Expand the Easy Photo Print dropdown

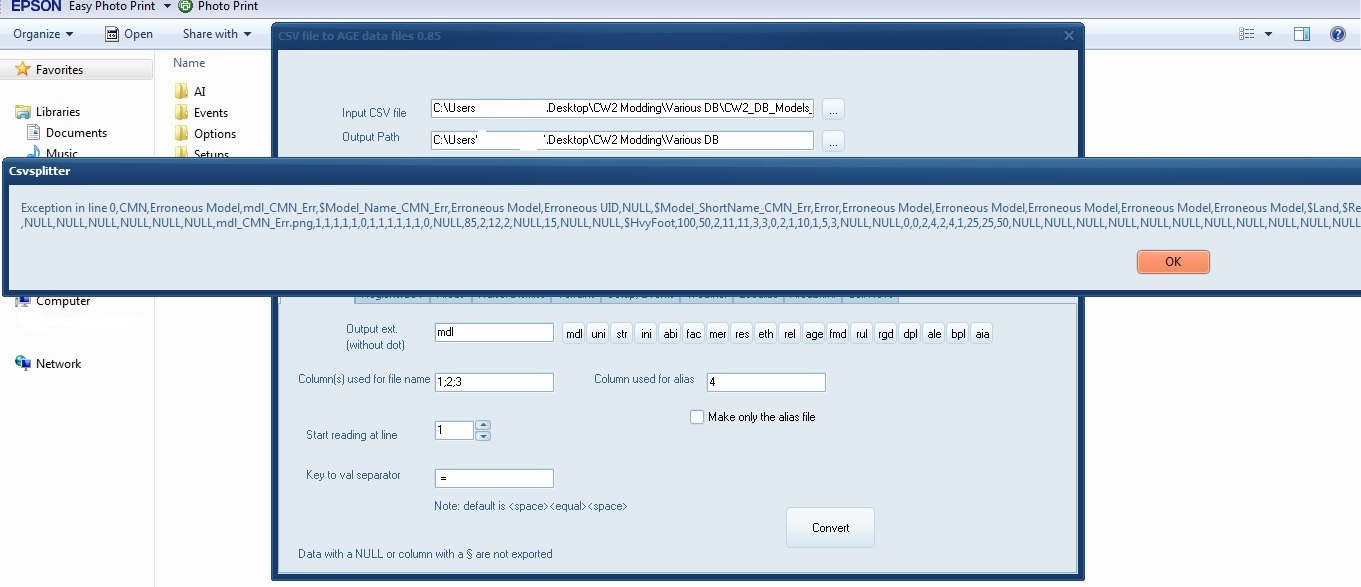click(167, 6)
